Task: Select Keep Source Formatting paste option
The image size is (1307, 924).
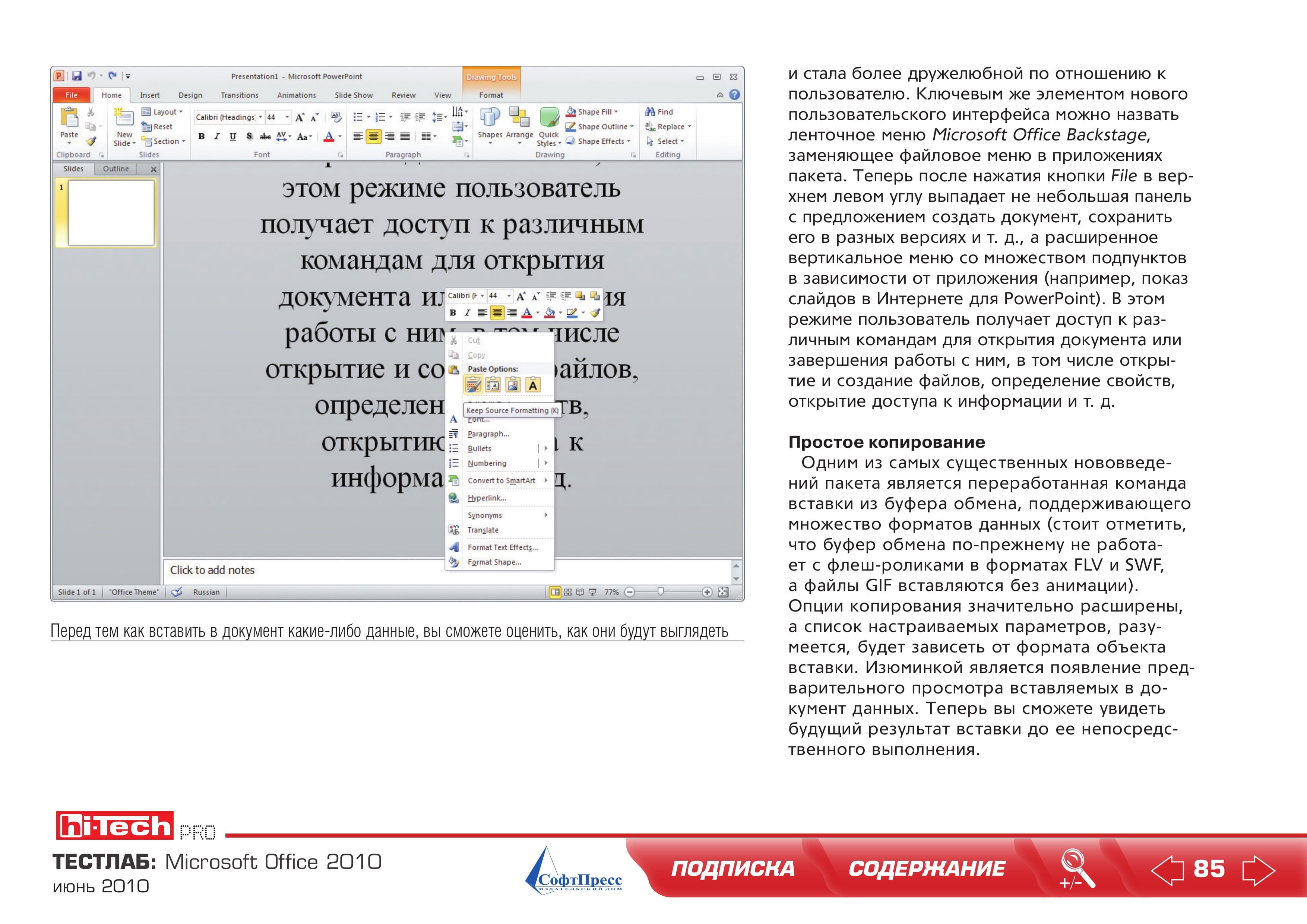Action: point(474,385)
